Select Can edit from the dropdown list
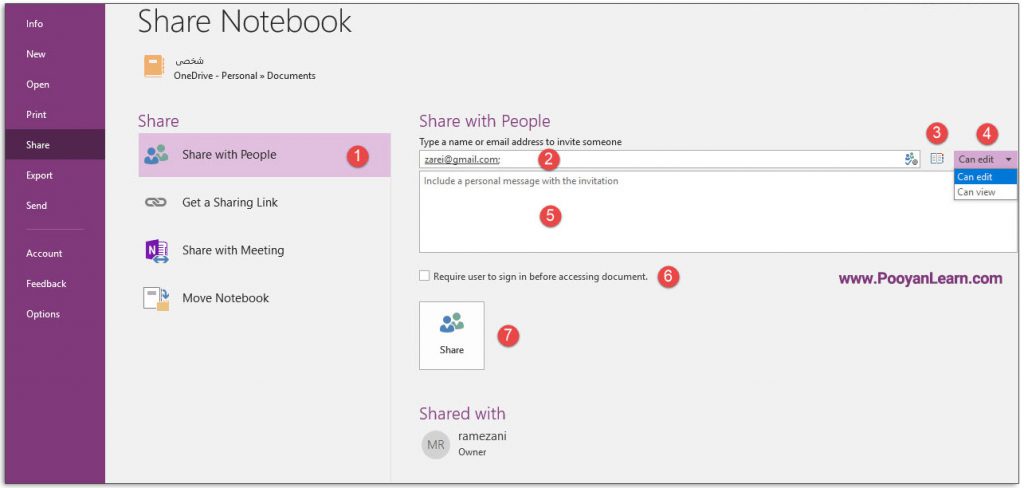 tap(985, 176)
